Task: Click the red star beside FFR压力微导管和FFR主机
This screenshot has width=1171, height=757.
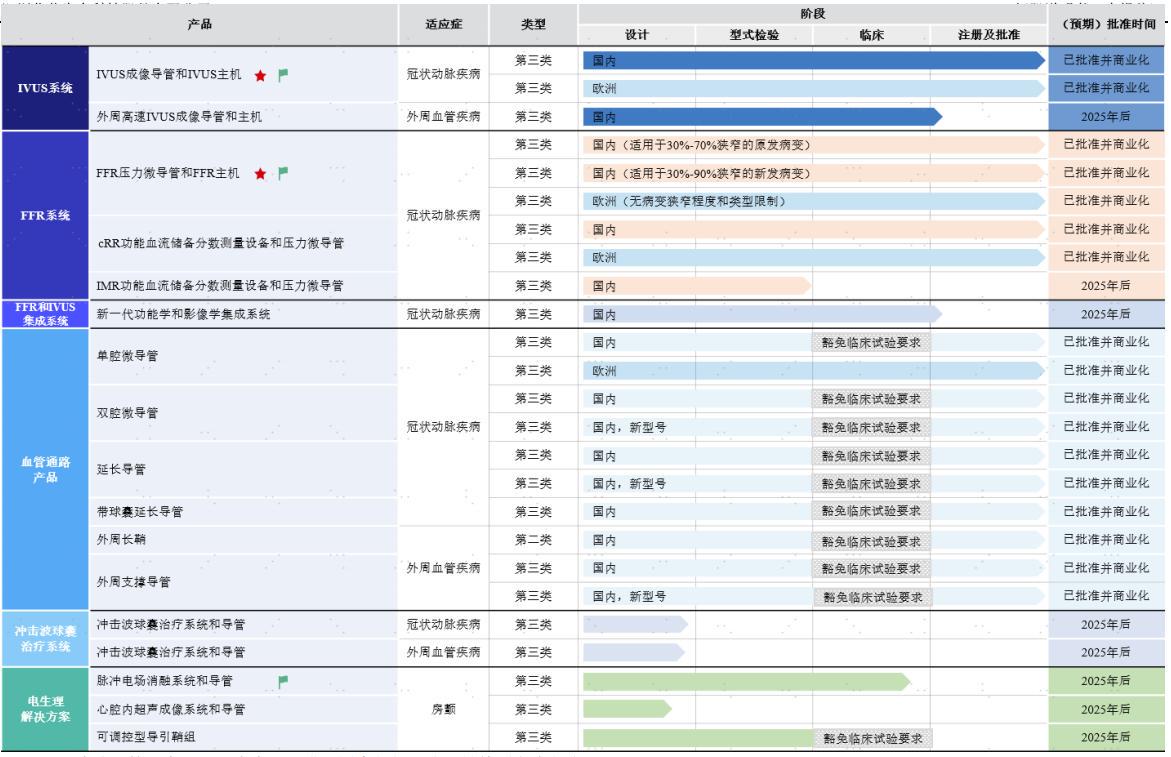Action: point(260,174)
